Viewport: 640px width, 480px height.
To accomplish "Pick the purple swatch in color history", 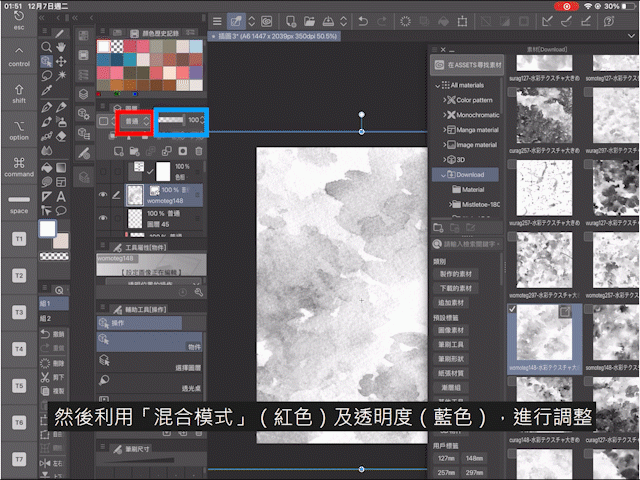I will 196,72.
